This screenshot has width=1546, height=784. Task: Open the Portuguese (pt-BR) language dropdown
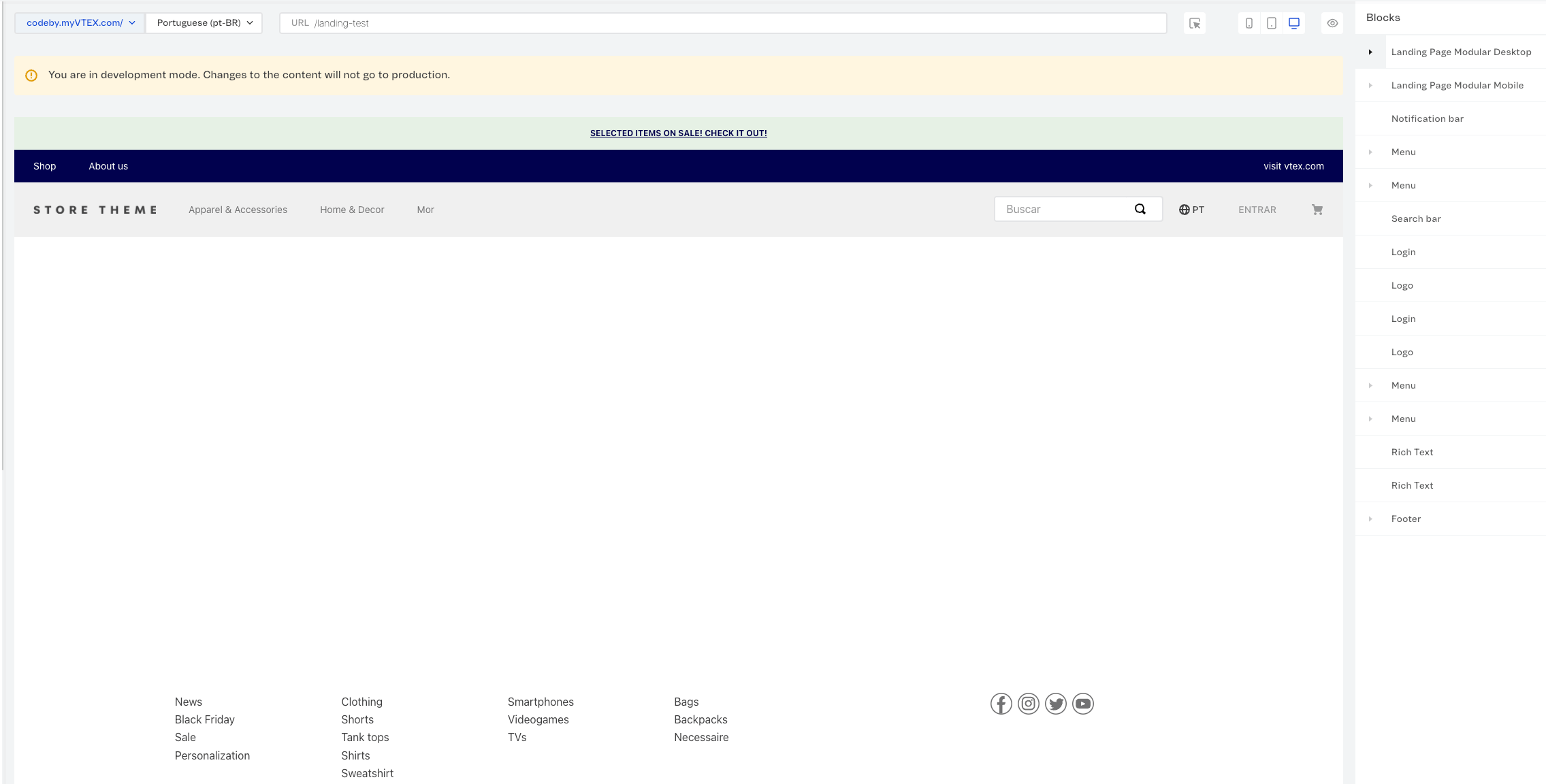pyautogui.click(x=204, y=23)
